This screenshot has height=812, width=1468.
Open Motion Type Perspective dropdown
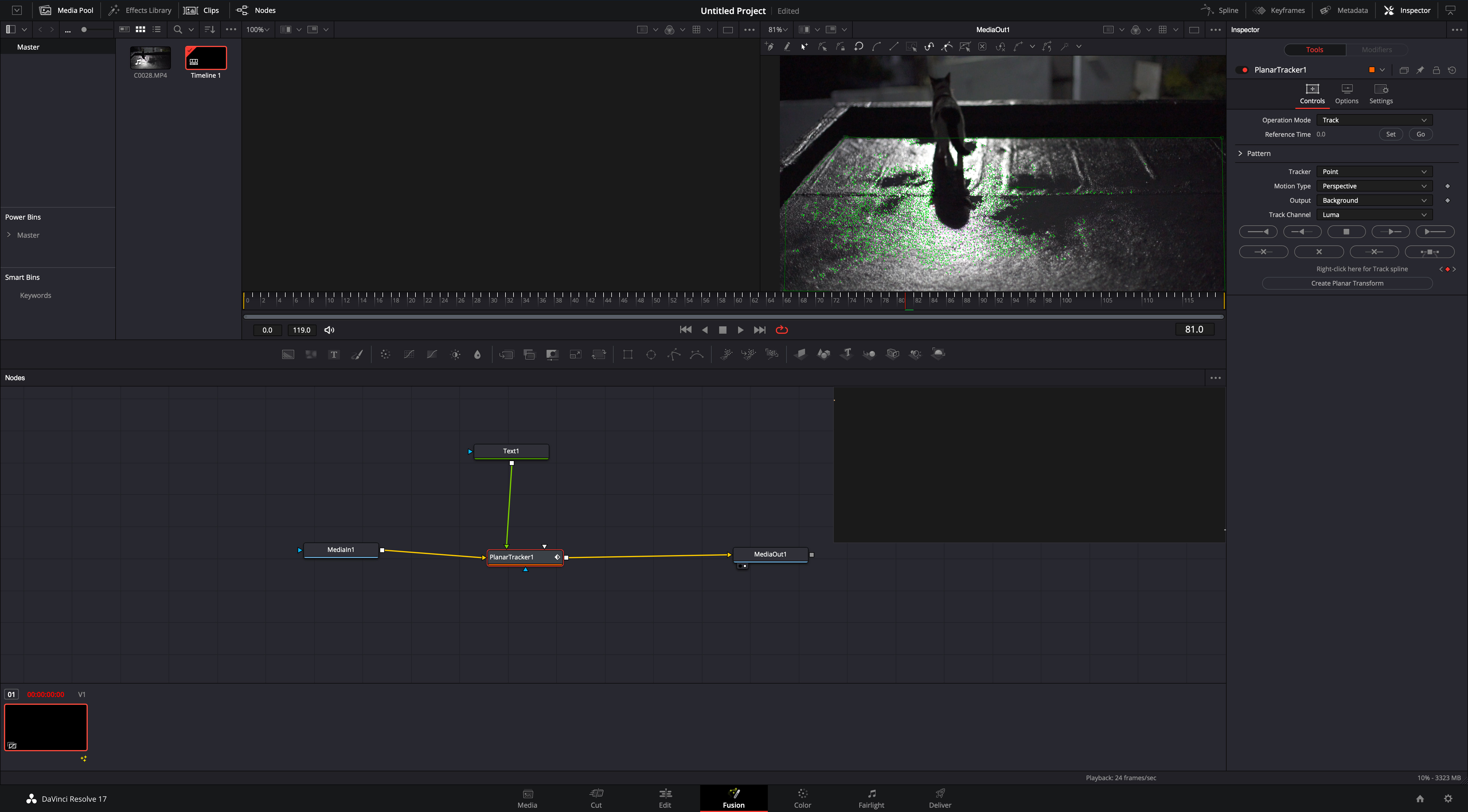click(1375, 186)
